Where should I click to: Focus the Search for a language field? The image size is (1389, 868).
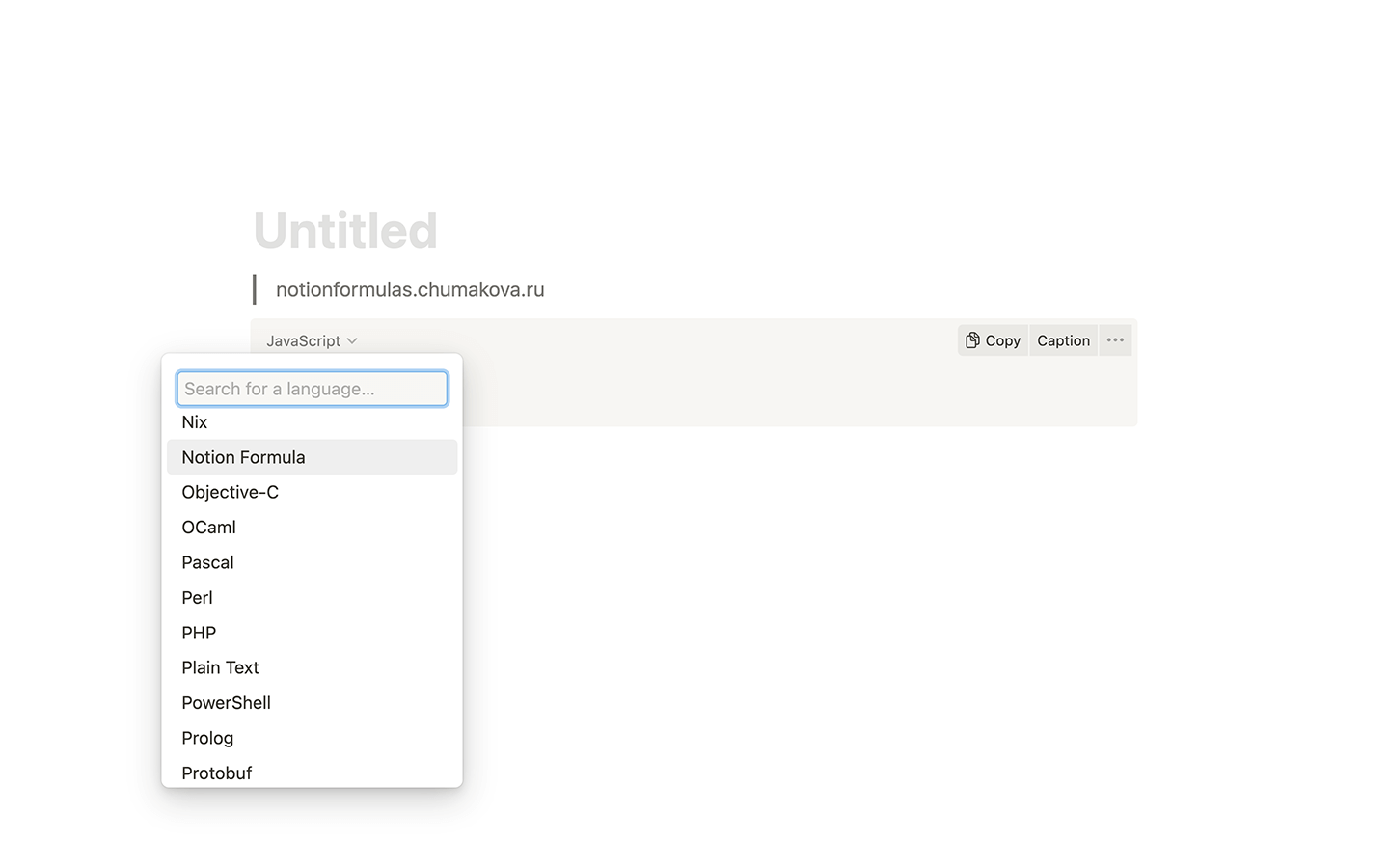tap(312, 389)
